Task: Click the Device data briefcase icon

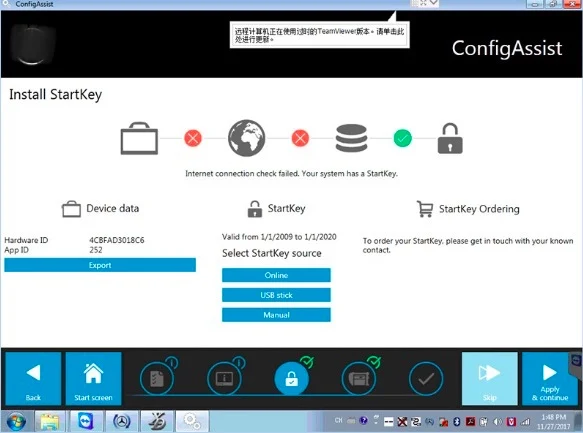Action: tap(71, 209)
